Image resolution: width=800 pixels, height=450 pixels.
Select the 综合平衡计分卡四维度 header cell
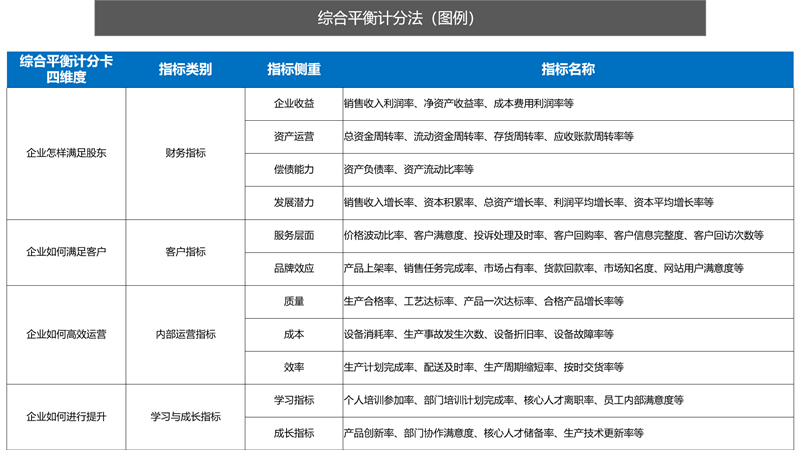[x=66, y=69]
